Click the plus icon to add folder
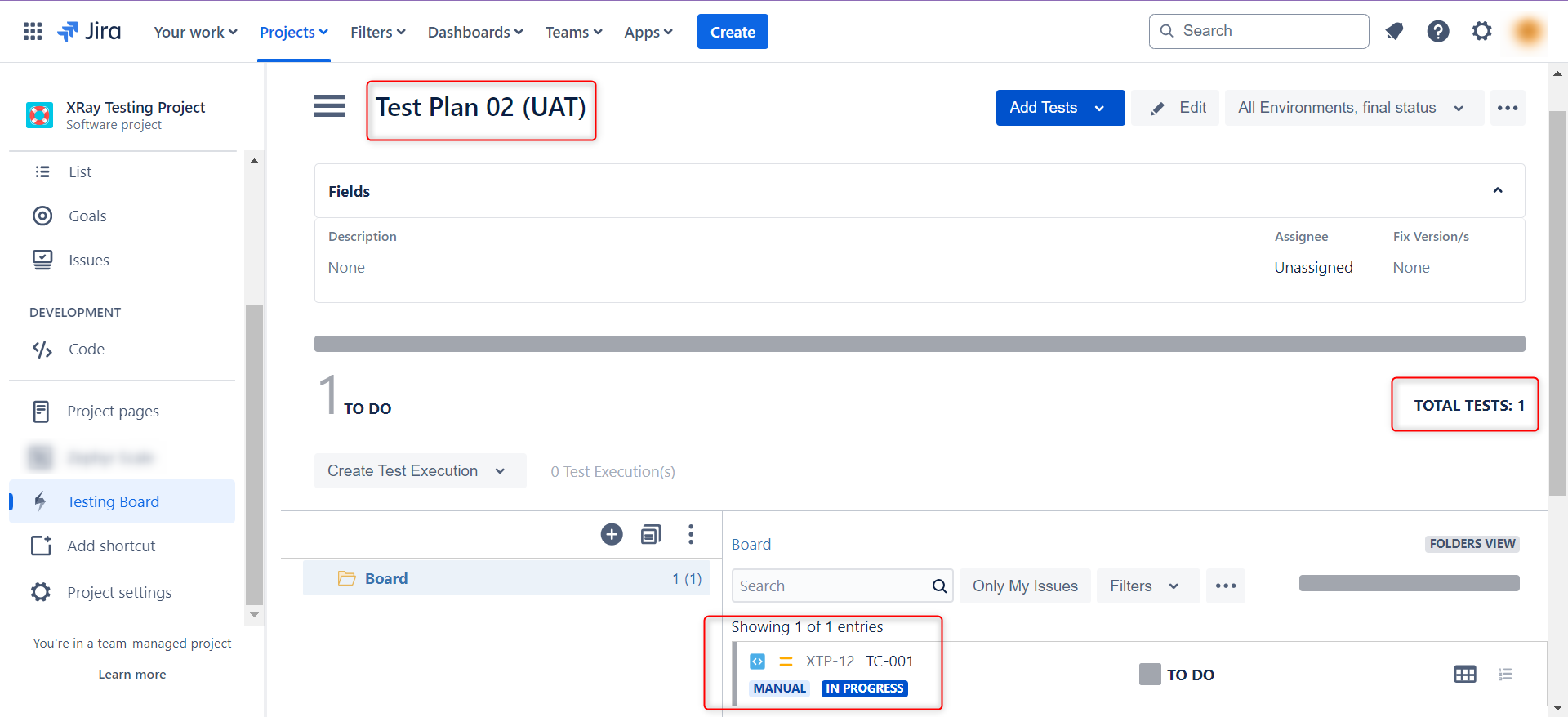 (x=612, y=534)
